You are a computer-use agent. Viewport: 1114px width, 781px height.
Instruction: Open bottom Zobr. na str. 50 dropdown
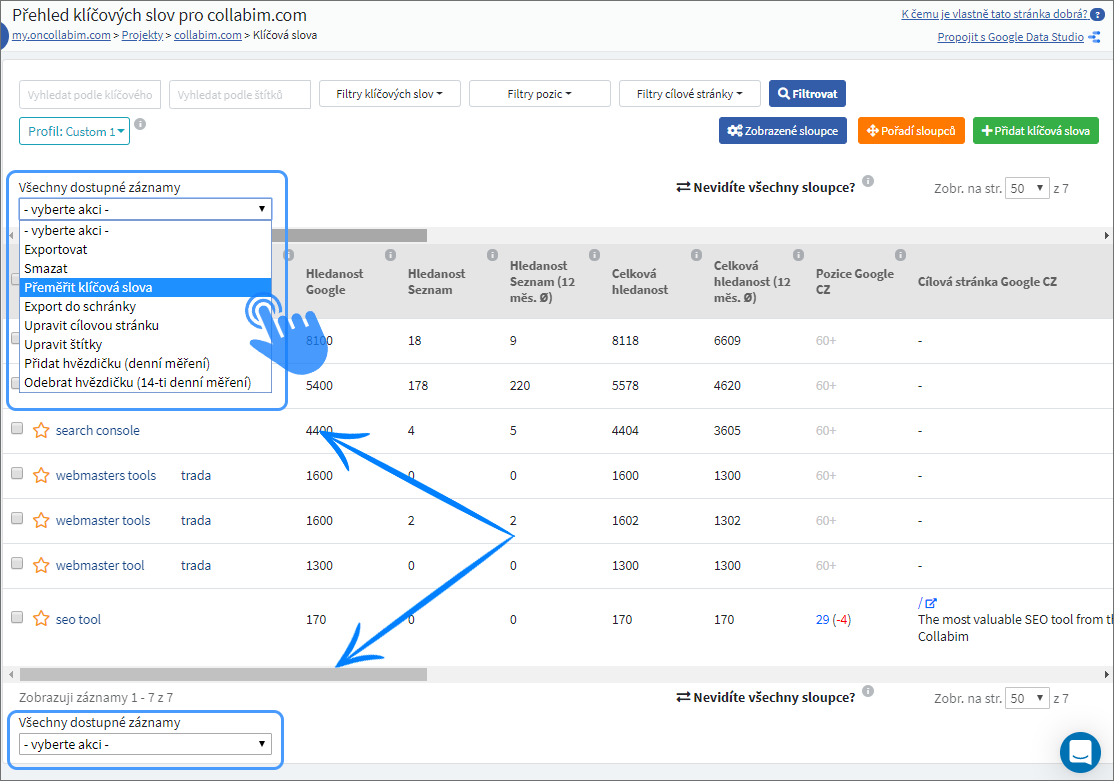tap(1027, 698)
